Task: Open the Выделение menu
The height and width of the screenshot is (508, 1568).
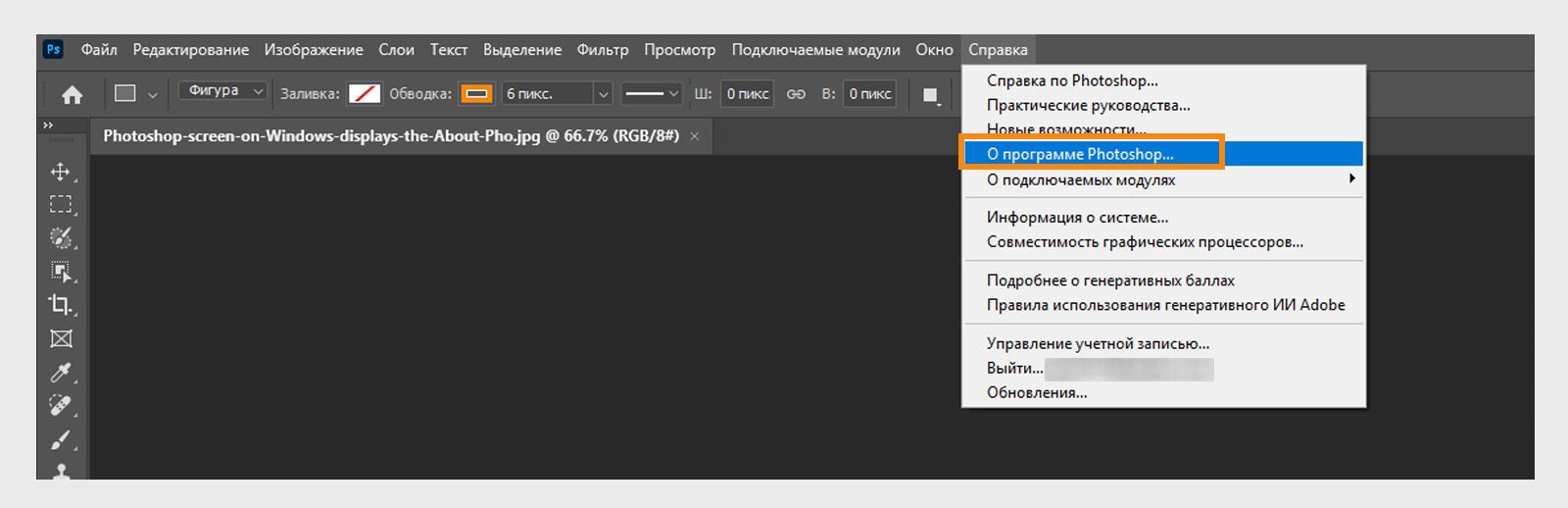Action: tap(522, 50)
